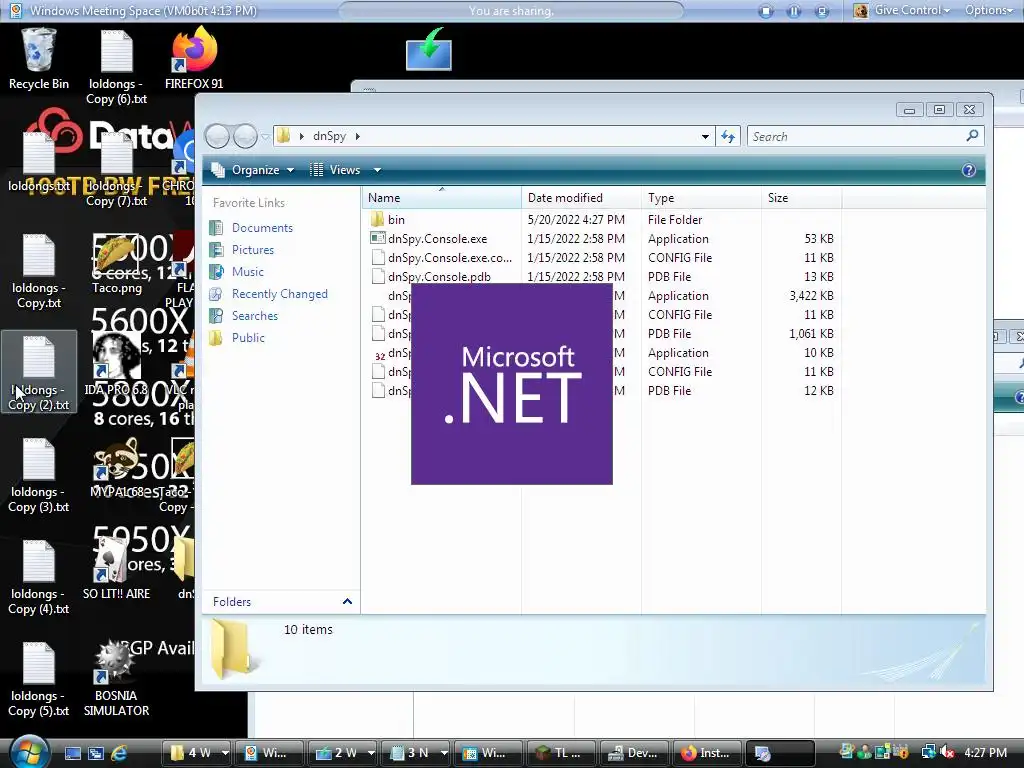Sort by the Name column header
The image size is (1024, 768).
point(442,198)
